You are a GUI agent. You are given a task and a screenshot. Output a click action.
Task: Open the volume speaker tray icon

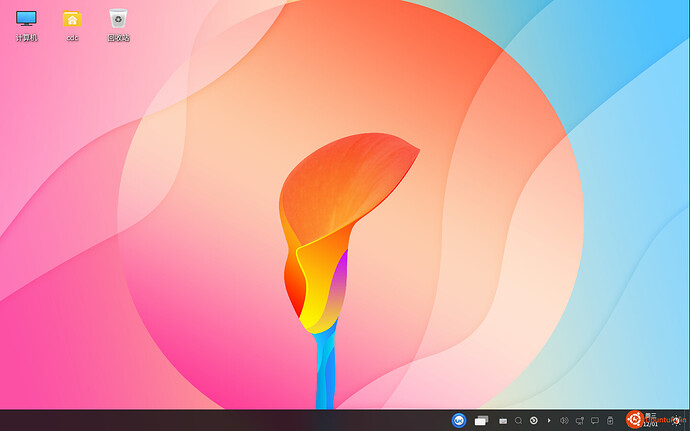click(x=564, y=421)
